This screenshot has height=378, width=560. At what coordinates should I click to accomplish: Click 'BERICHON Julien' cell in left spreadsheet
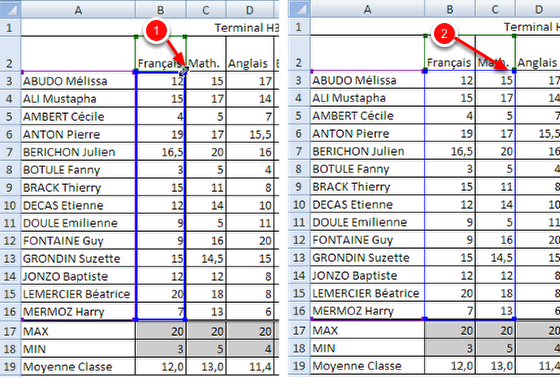coord(78,152)
